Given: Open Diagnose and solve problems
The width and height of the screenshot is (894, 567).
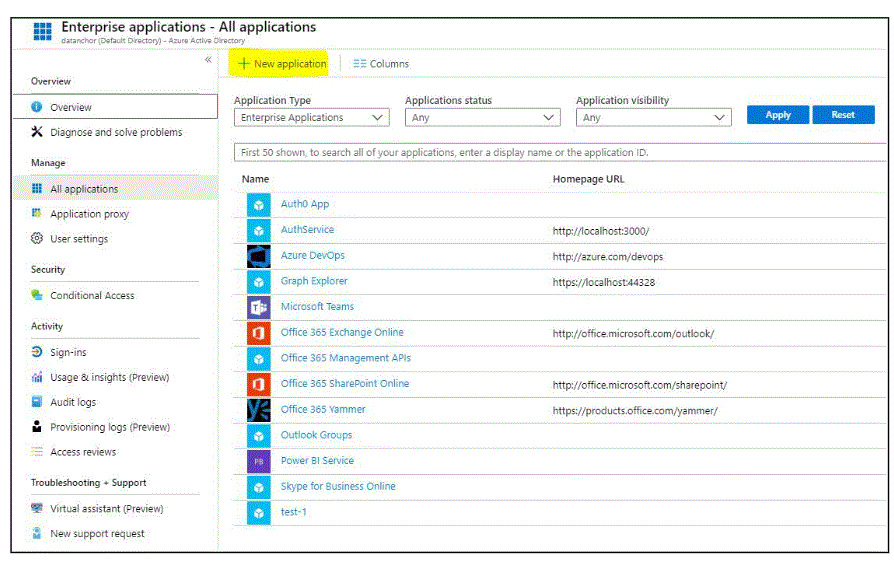Looking at the screenshot, I should click(115, 132).
